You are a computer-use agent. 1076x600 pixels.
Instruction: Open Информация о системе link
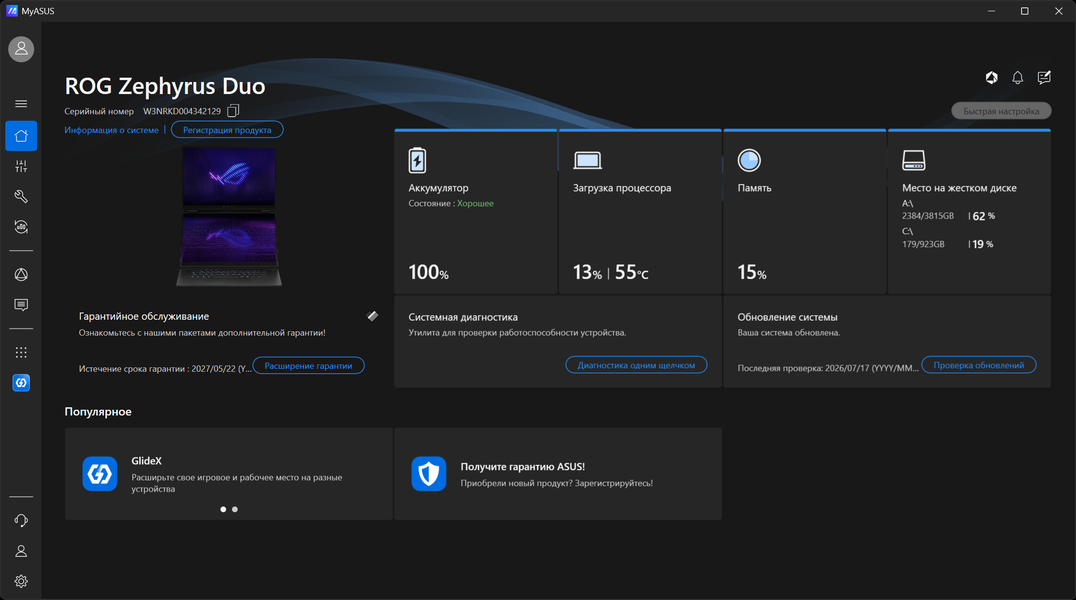click(x=111, y=130)
